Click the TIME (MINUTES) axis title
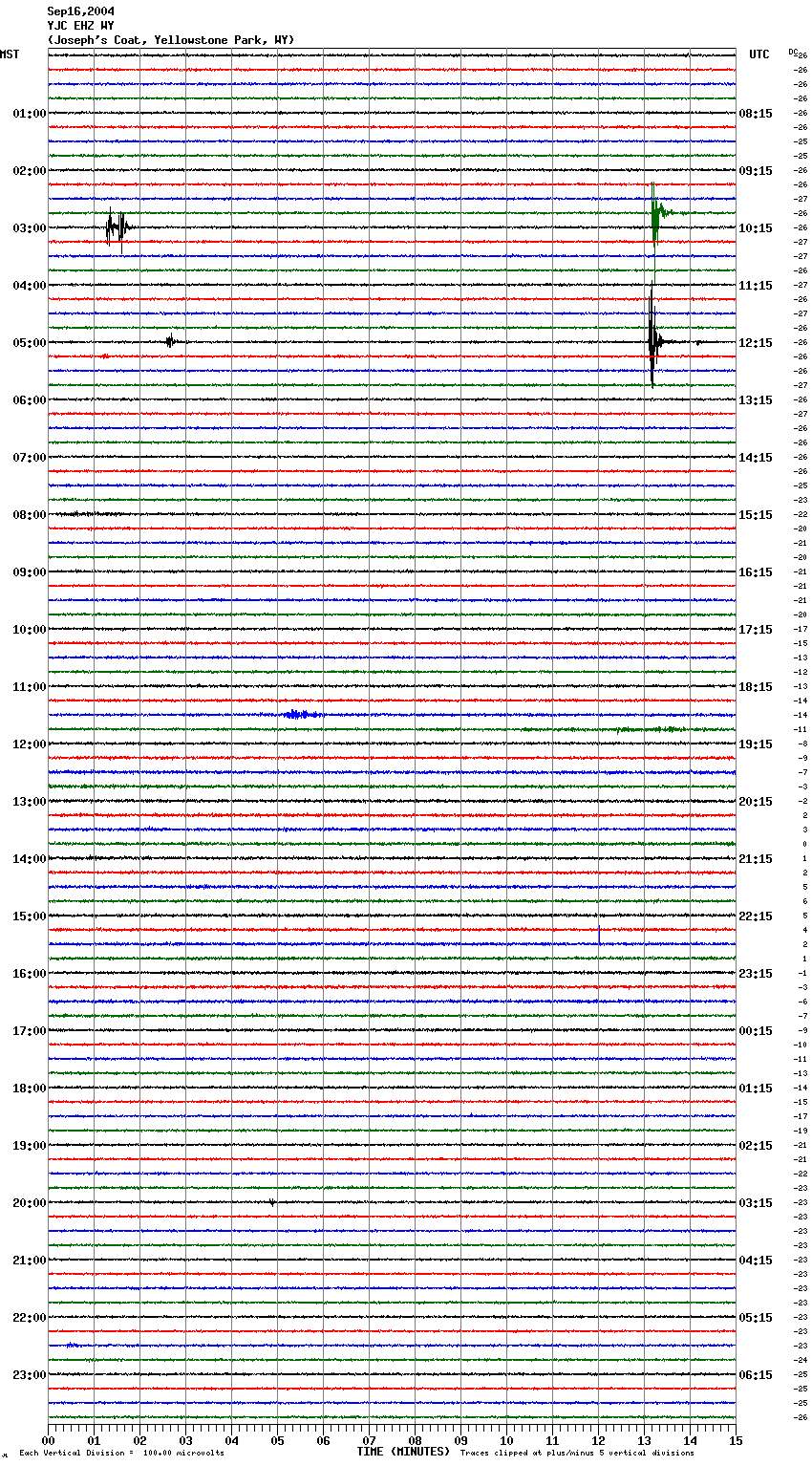Screen dimensions: 812x1466 pos(403,1452)
